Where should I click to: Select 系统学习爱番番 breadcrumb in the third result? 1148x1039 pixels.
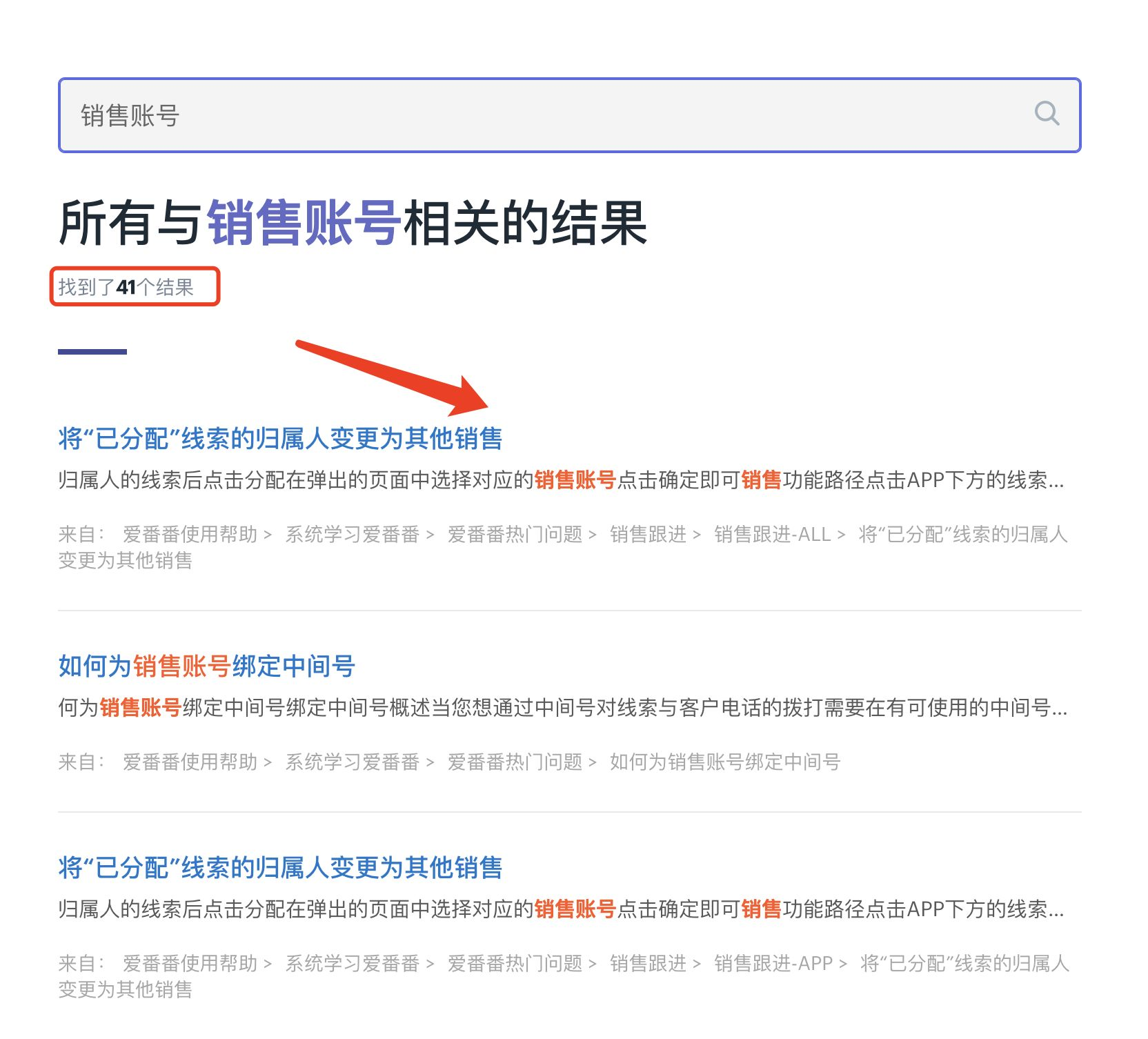[x=353, y=963]
